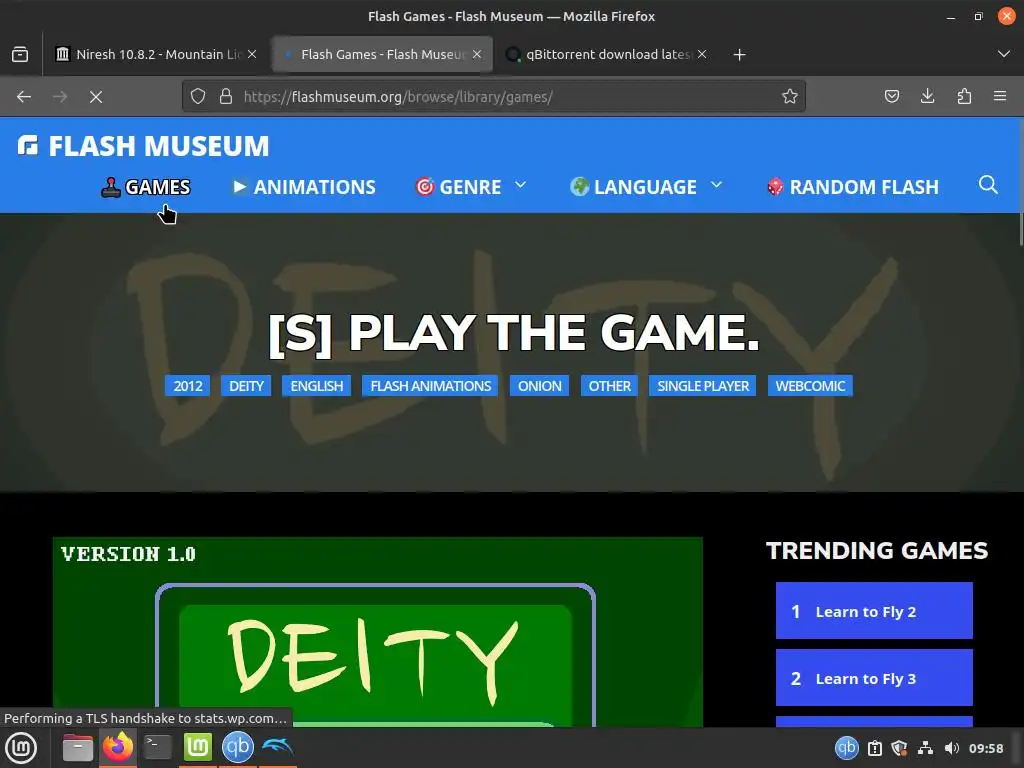Open the site search magnifier icon
Screen dimensions: 1024x768
(988, 185)
